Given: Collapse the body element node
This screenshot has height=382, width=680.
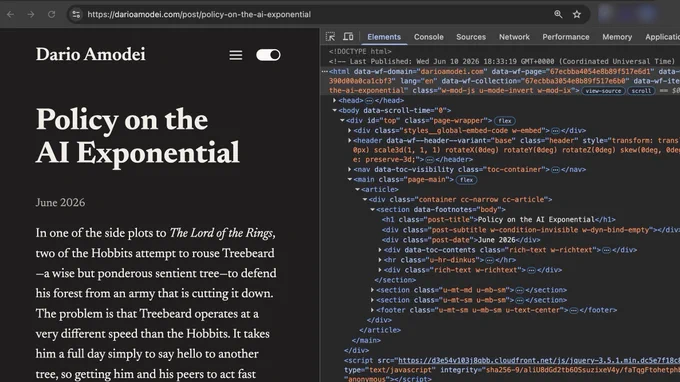Looking at the screenshot, I should point(334,111).
